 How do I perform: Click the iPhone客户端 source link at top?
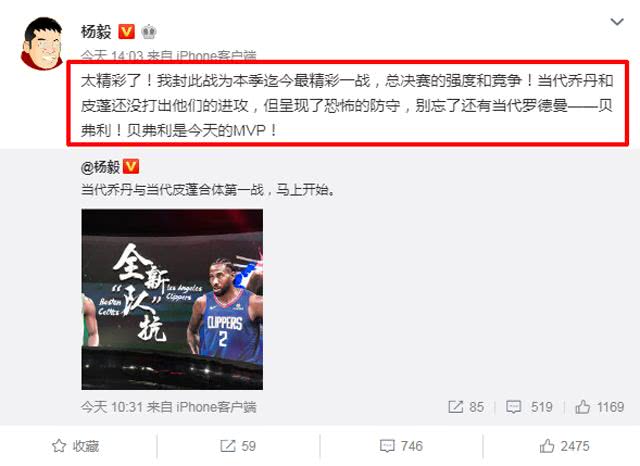pyautogui.click(x=216, y=55)
